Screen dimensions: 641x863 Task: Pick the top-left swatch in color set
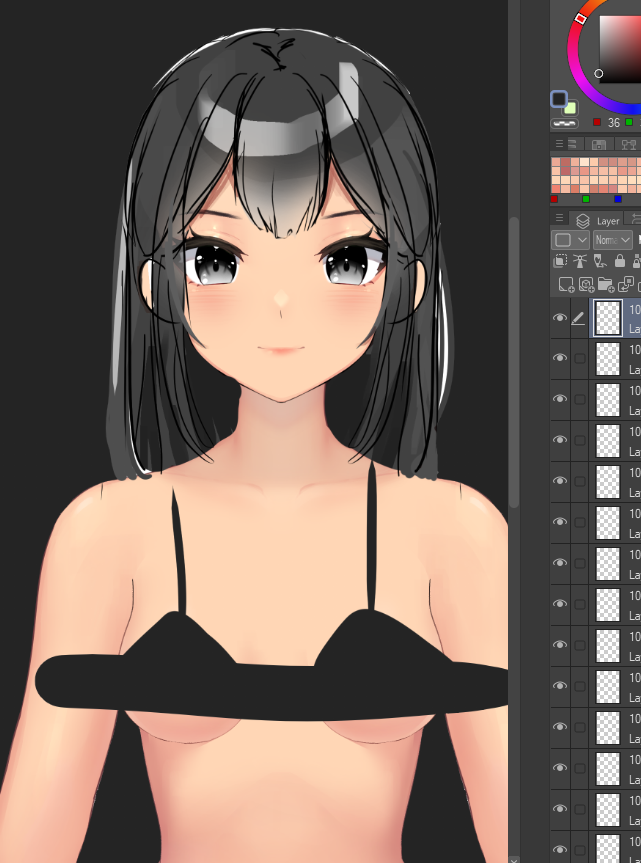pos(556,162)
